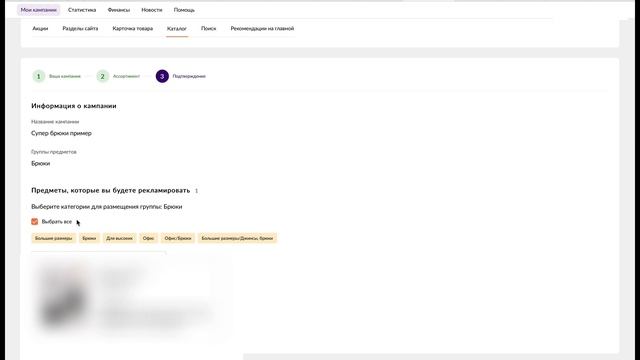Toggle the Офис/Брюки category tag
The width and height of the screenshot is (640, 360).
click(178, 238)
